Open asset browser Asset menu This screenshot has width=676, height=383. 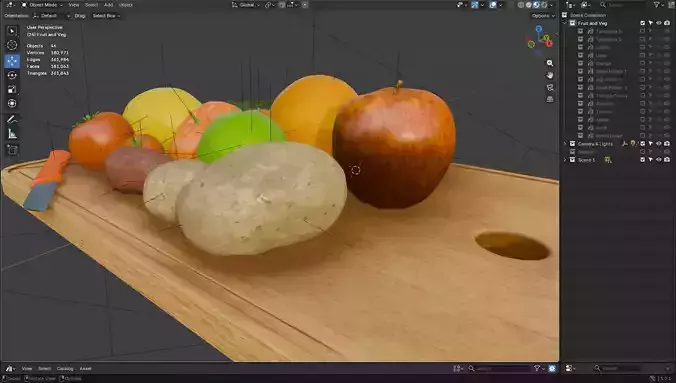pyautogui.click(x=85, y=369)
